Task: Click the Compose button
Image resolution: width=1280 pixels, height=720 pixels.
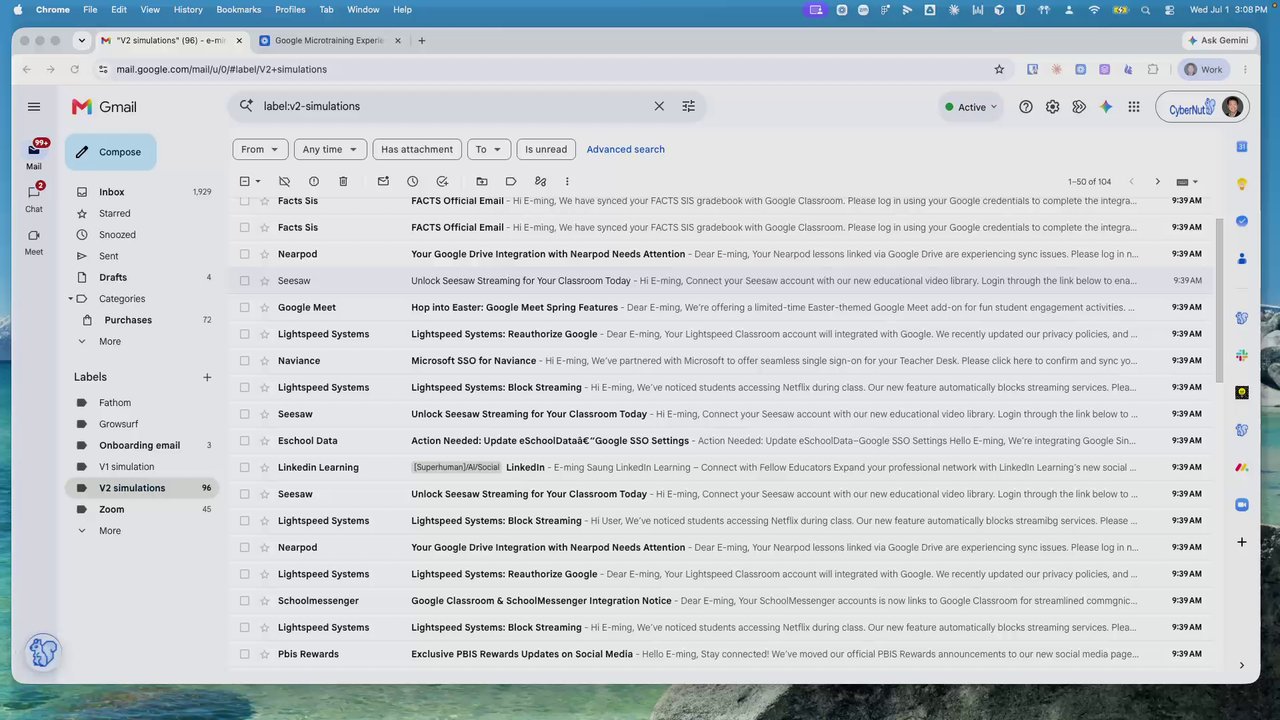Action: coord(111,152)
